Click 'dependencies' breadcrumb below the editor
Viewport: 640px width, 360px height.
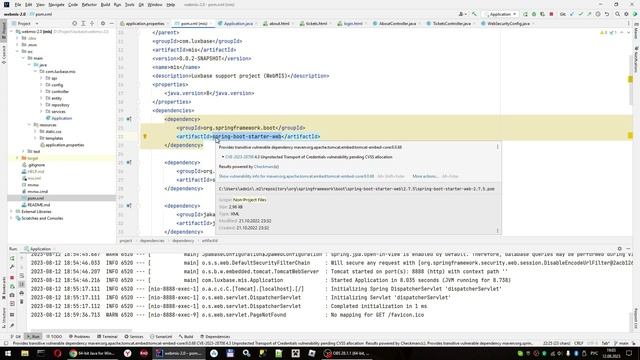click(x=152, y=241)
